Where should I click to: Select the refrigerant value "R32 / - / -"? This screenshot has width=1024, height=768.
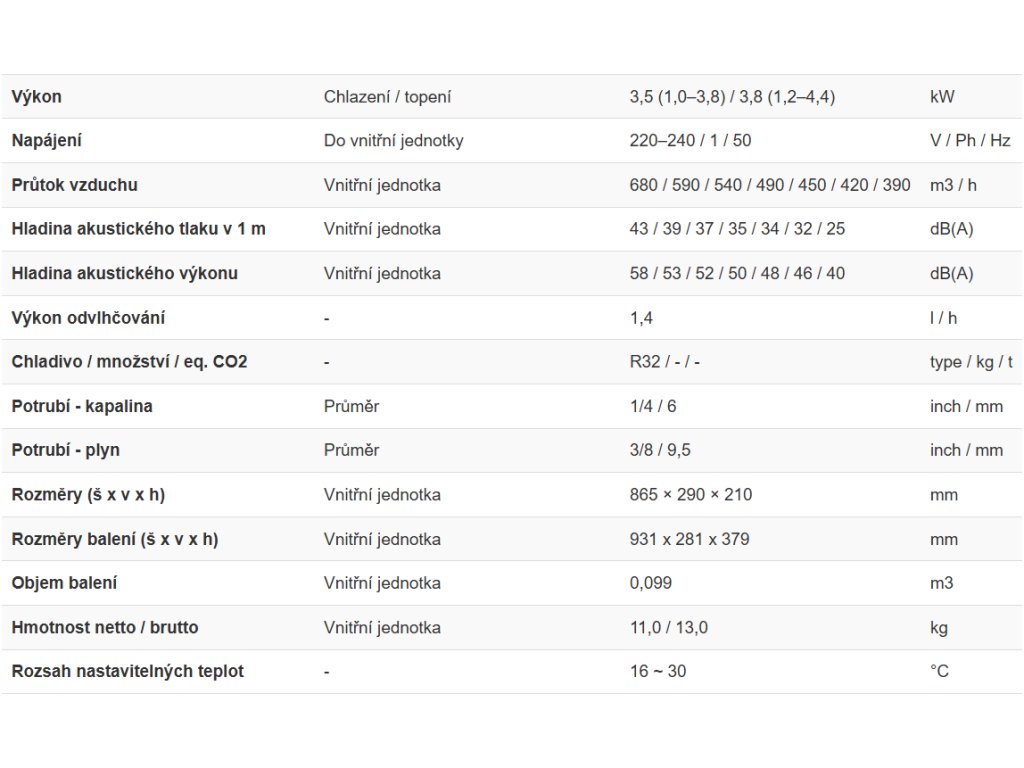[665, 362]
